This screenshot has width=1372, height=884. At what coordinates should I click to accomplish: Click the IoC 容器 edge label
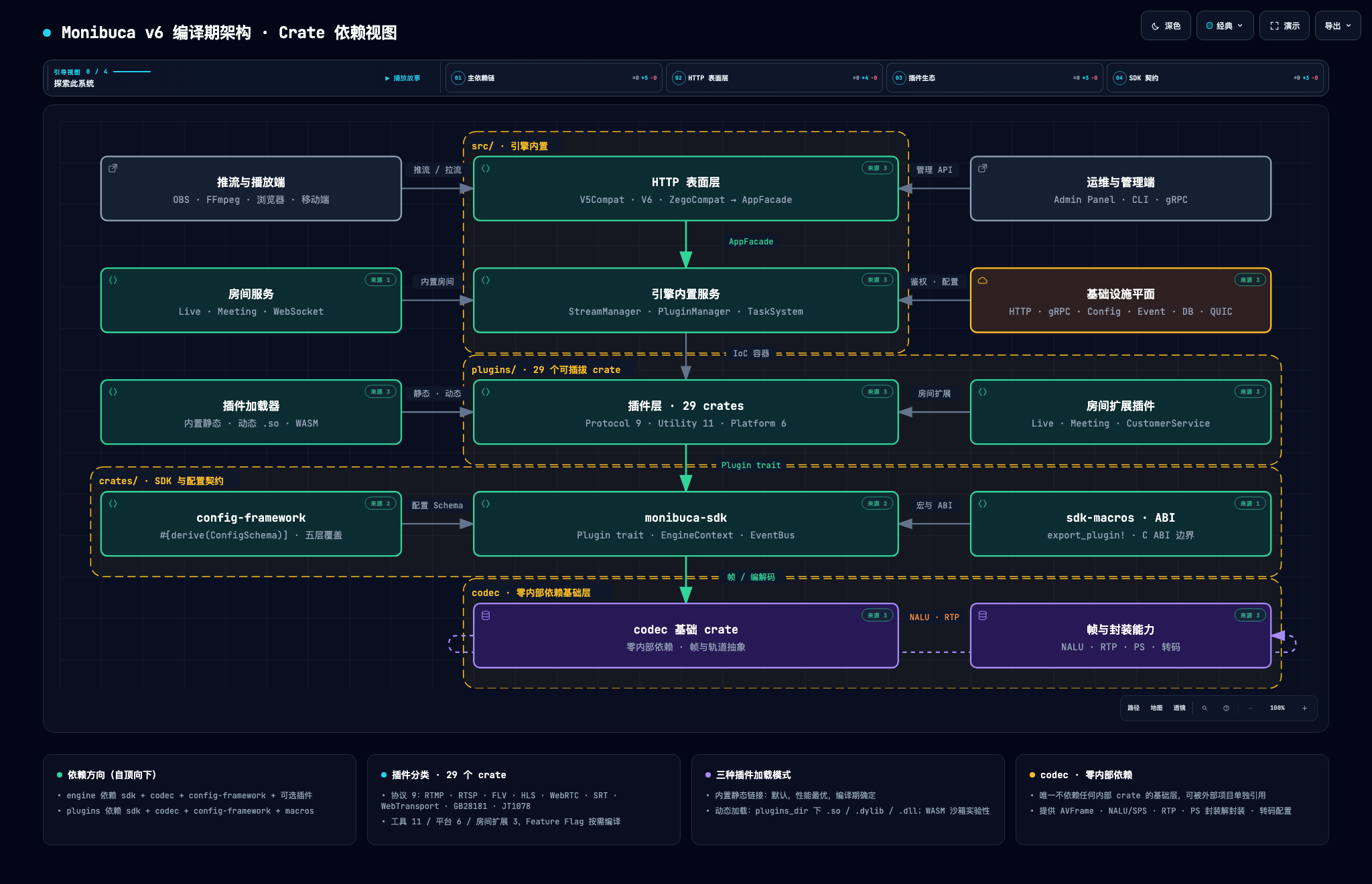click(x=751, y=354)
